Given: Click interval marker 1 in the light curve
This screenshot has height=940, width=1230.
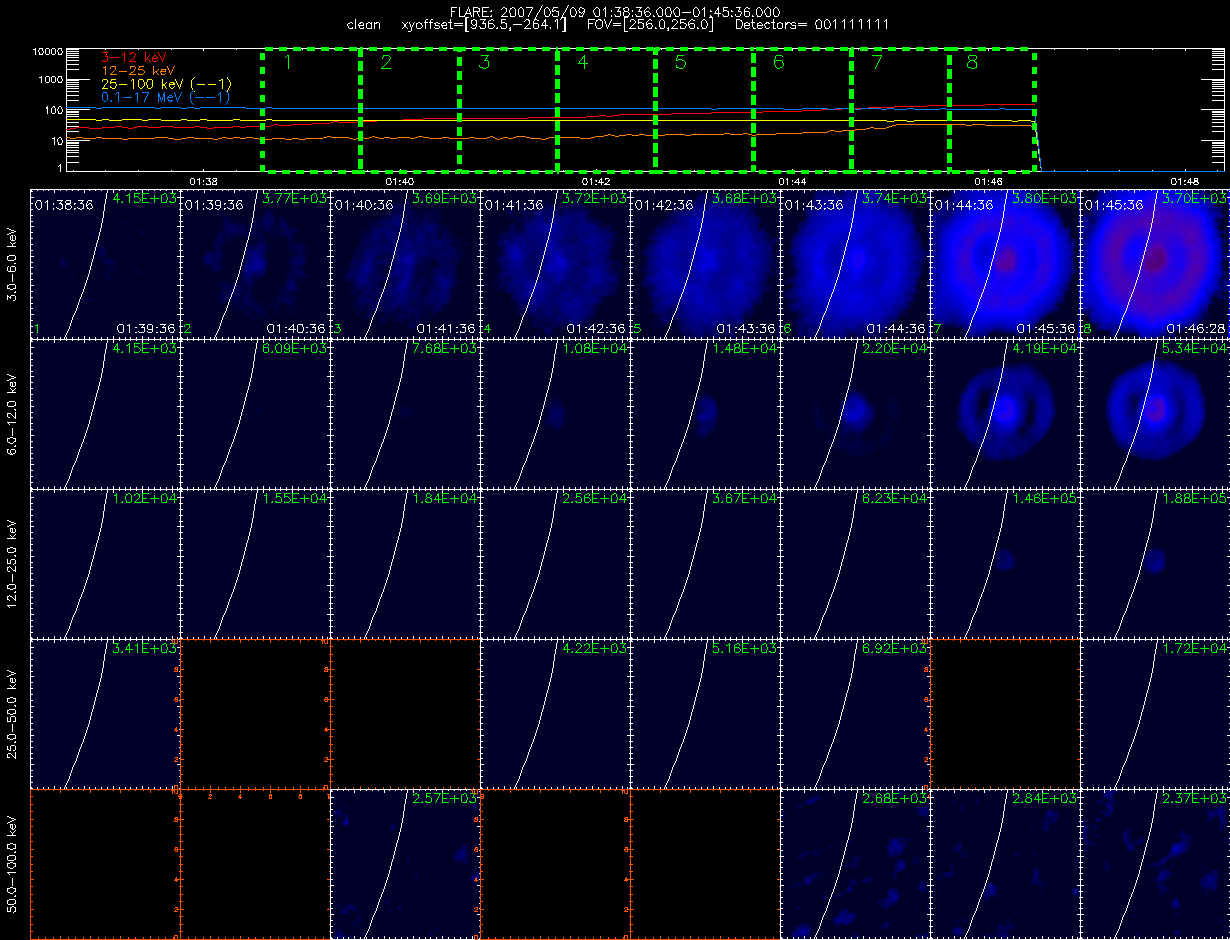Looking at the screenshot, I should pos(287,63).
